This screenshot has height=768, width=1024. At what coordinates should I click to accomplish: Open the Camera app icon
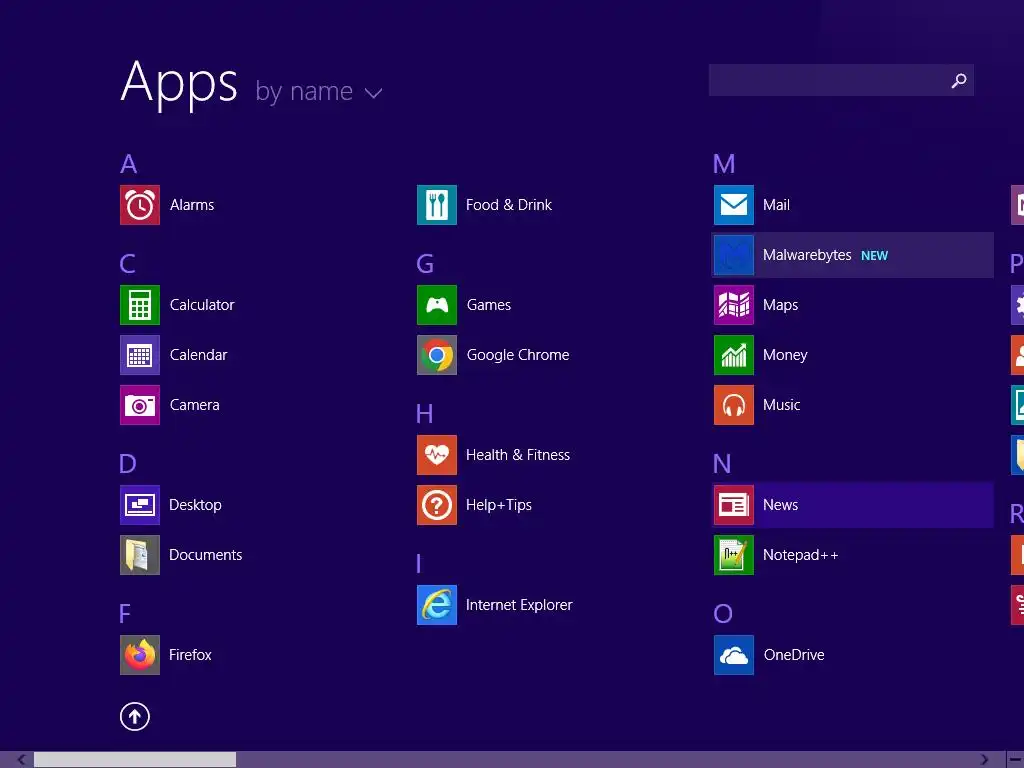[x=140, y=405]
